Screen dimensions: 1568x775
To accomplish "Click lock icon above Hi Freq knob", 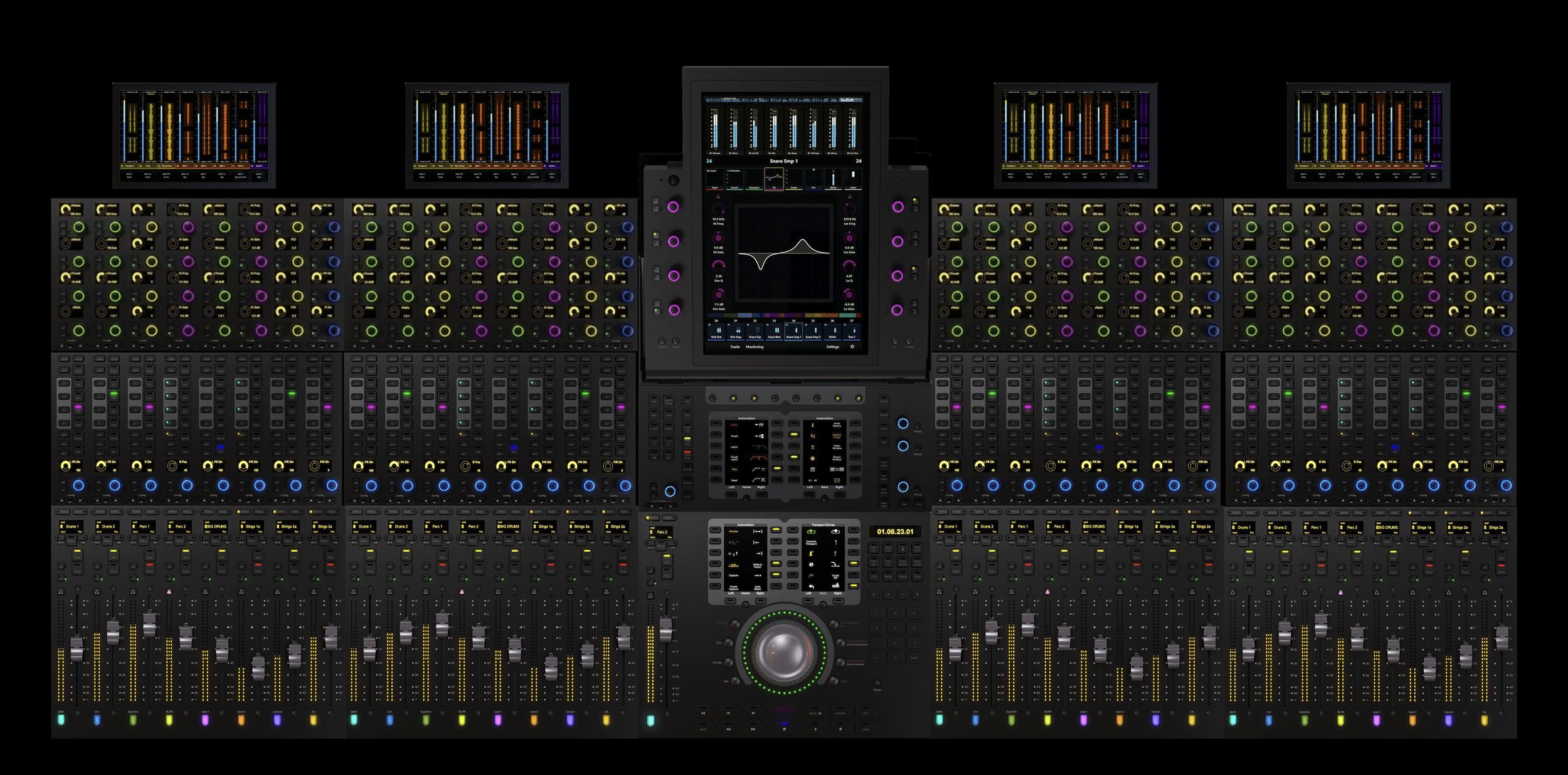I will [x=718, y=196].
